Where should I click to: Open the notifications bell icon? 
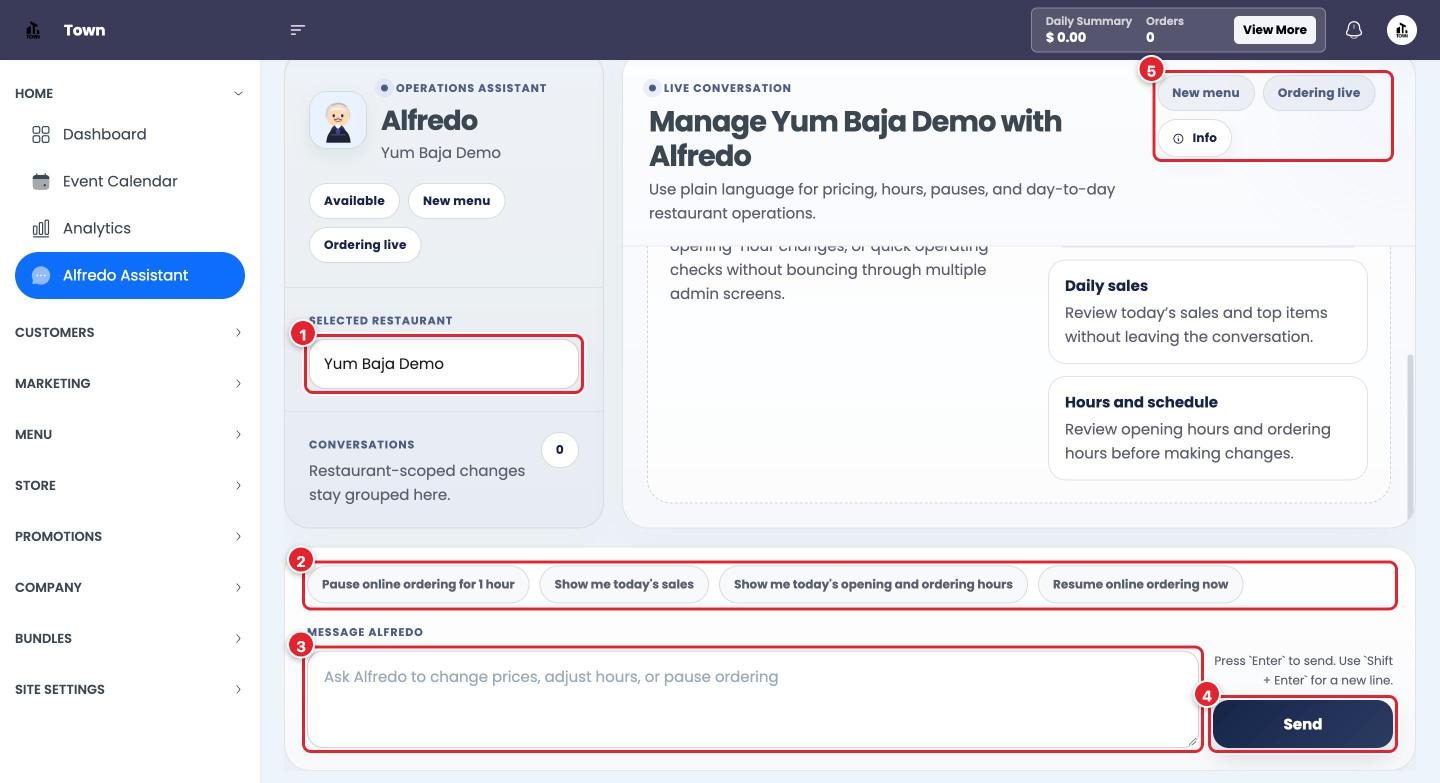coord(1354,30)
